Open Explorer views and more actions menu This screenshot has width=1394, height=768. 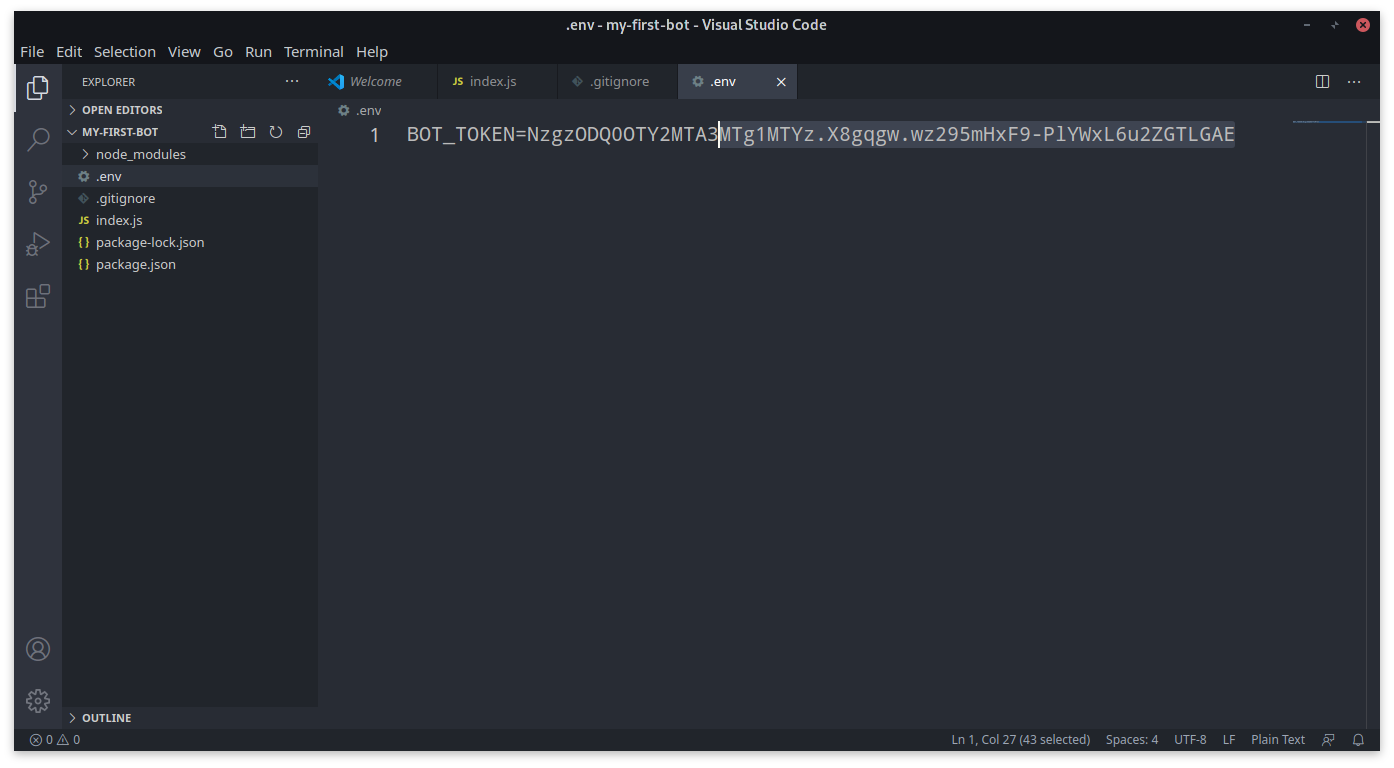click(292, 82)
